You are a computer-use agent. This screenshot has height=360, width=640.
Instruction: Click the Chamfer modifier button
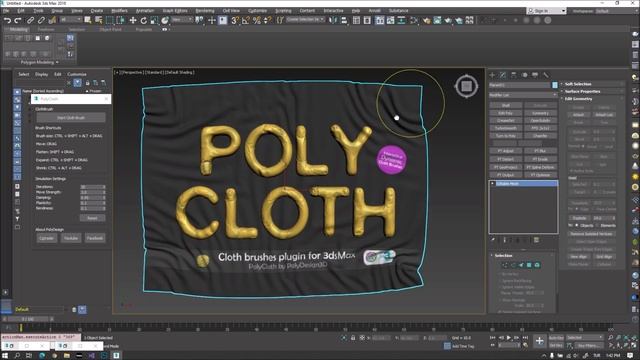540,136
